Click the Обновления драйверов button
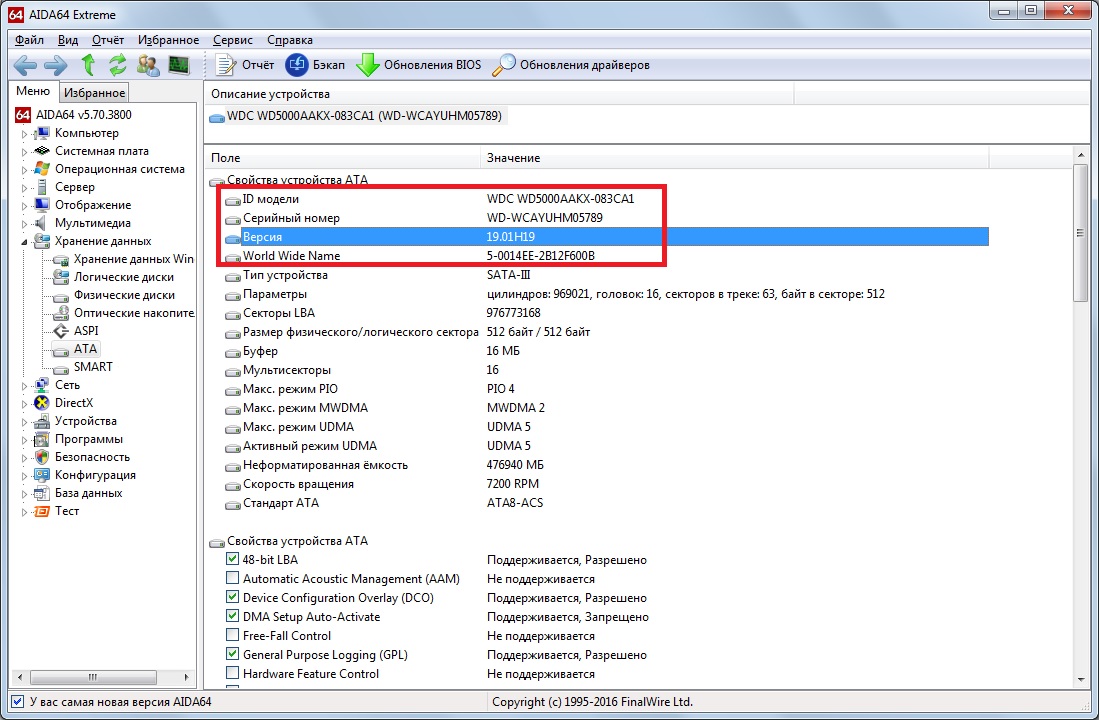1099x720 pixels. (x=572, y=65)
